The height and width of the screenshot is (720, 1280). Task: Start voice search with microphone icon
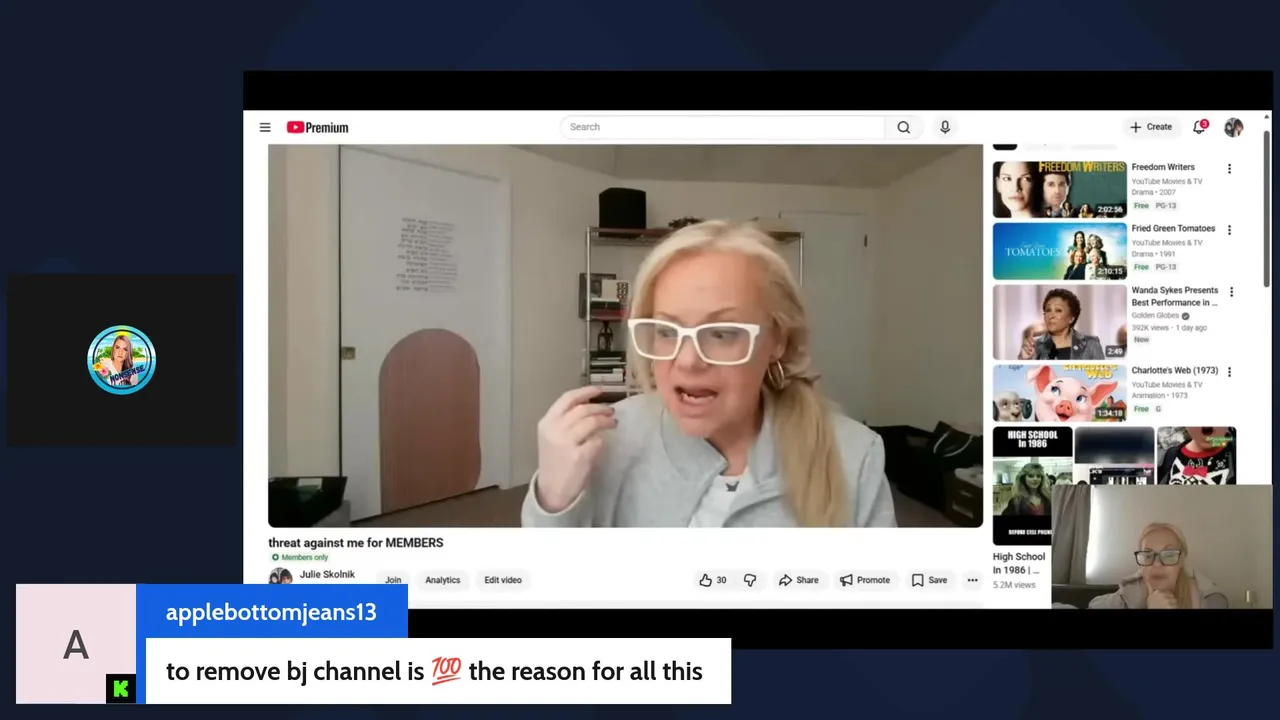945,127
